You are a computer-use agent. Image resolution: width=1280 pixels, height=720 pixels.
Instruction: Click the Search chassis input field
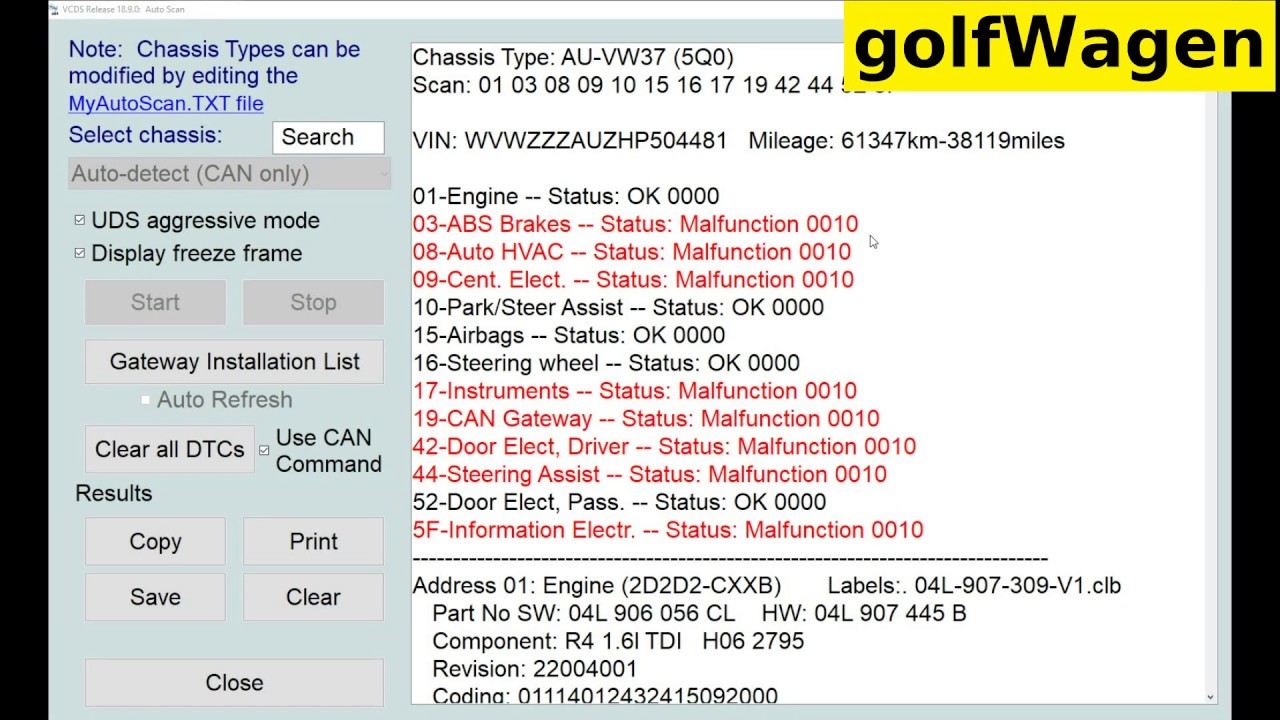coord(328,137)
